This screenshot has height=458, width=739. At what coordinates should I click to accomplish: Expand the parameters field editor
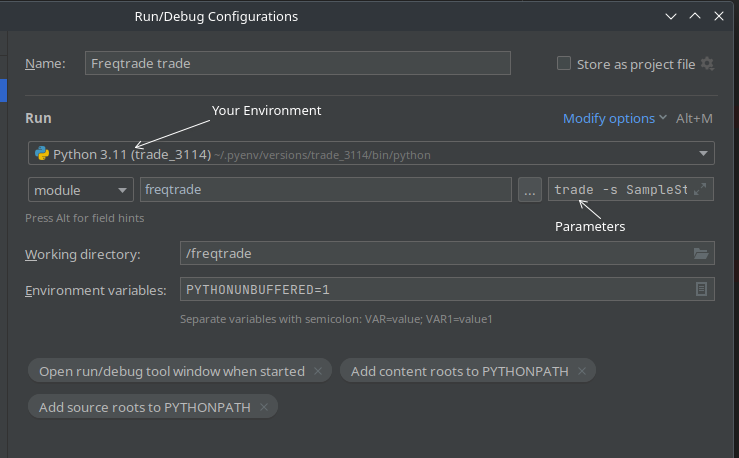pos(700,190)
